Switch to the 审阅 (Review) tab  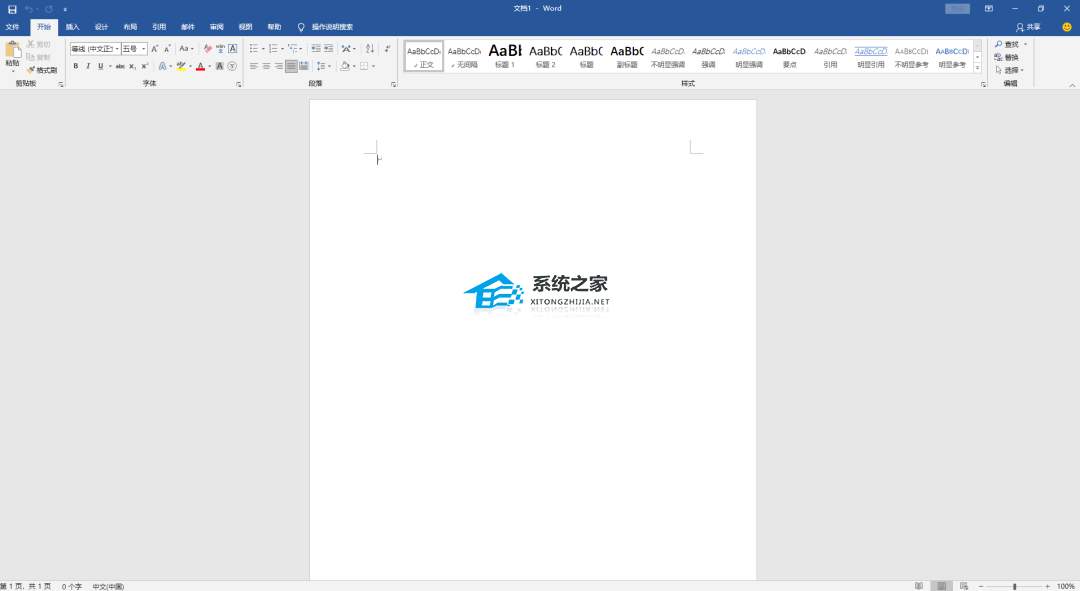[x=217, y=27]
